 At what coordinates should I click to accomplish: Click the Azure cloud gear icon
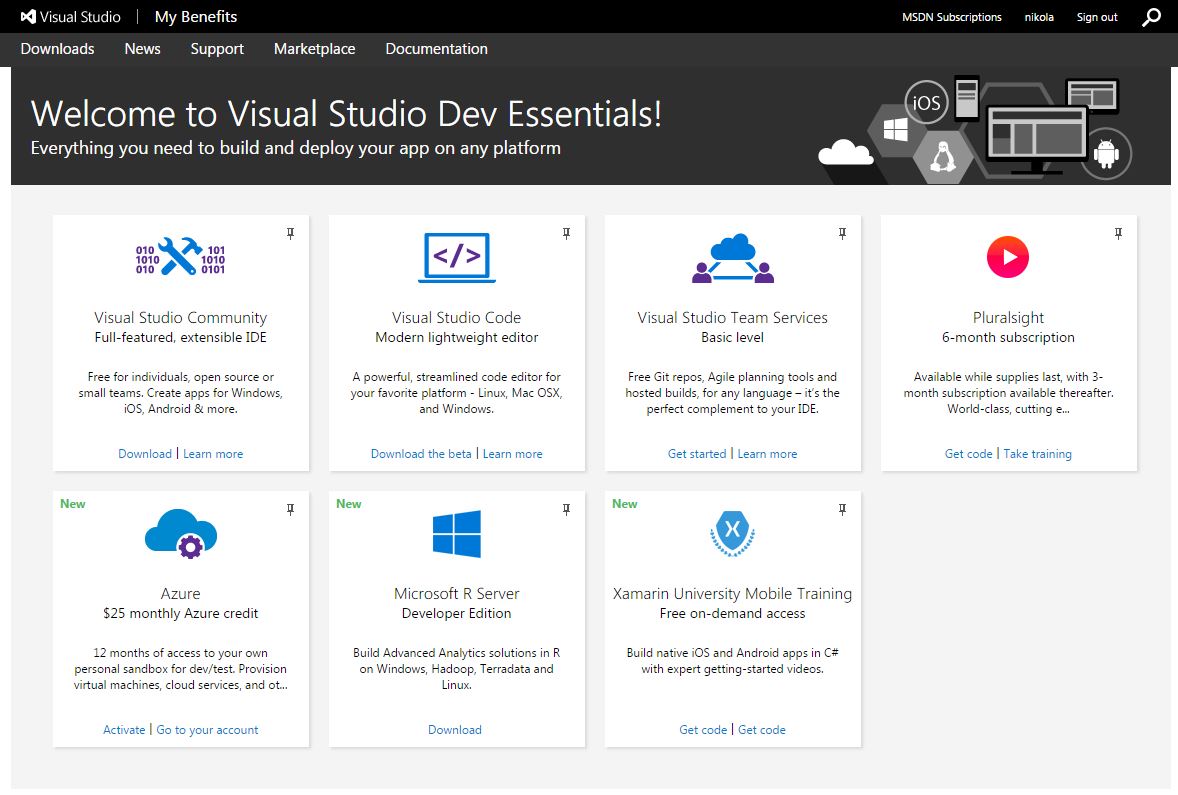[180, 534]
